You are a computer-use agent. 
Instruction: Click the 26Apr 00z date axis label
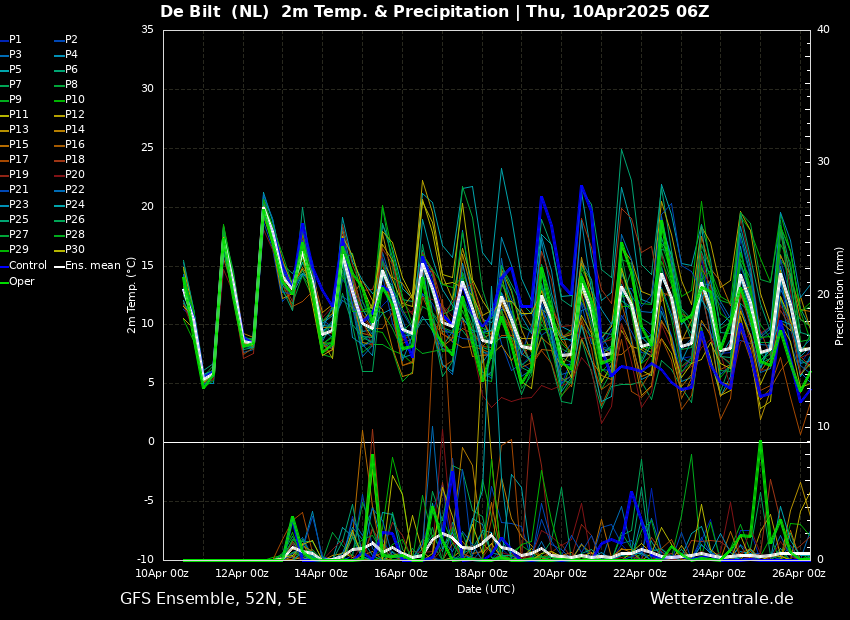click(x=799, y=573)
